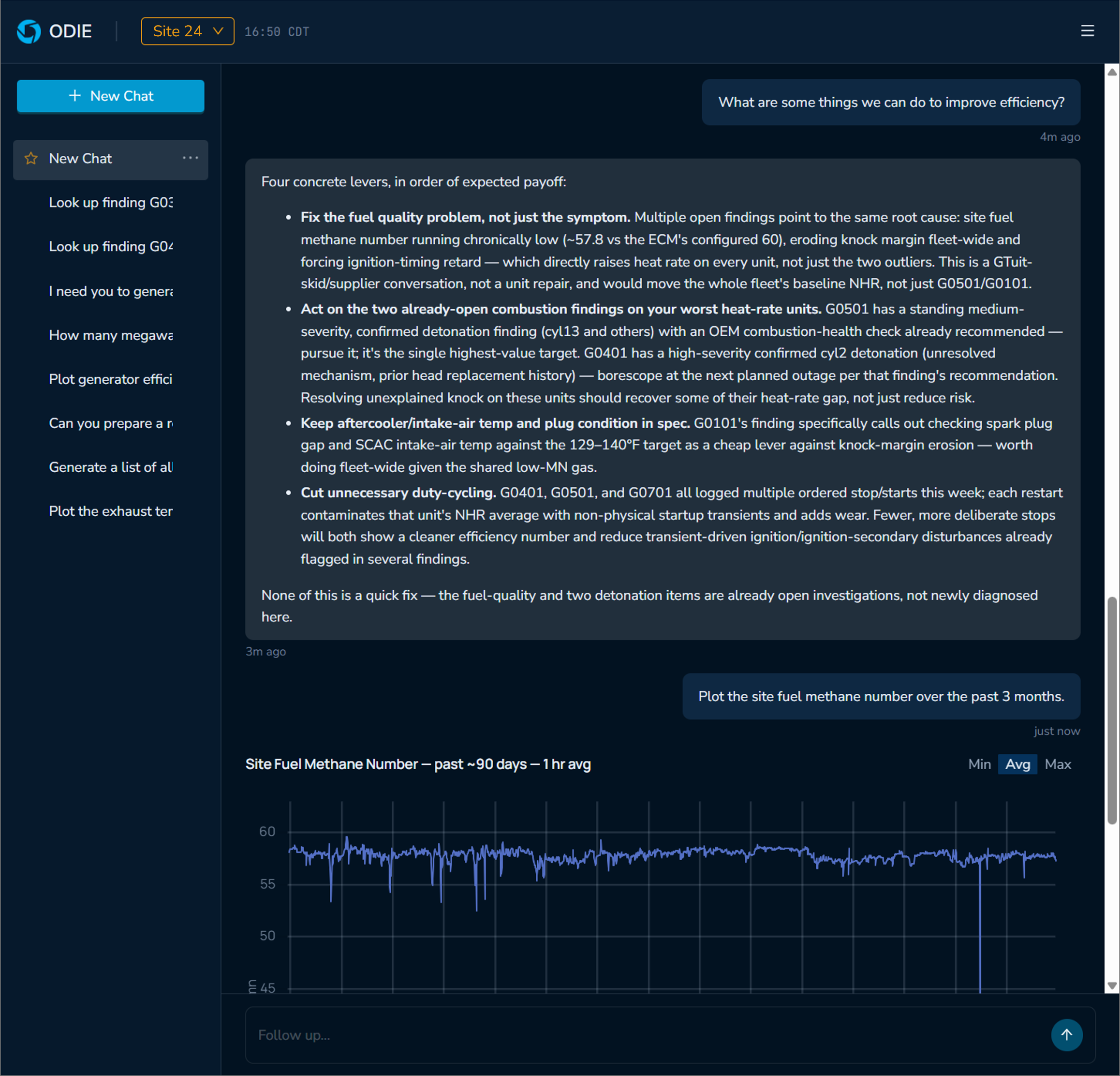
Task: Open 'I need you to genera' chat
Action: click(111, 291)
